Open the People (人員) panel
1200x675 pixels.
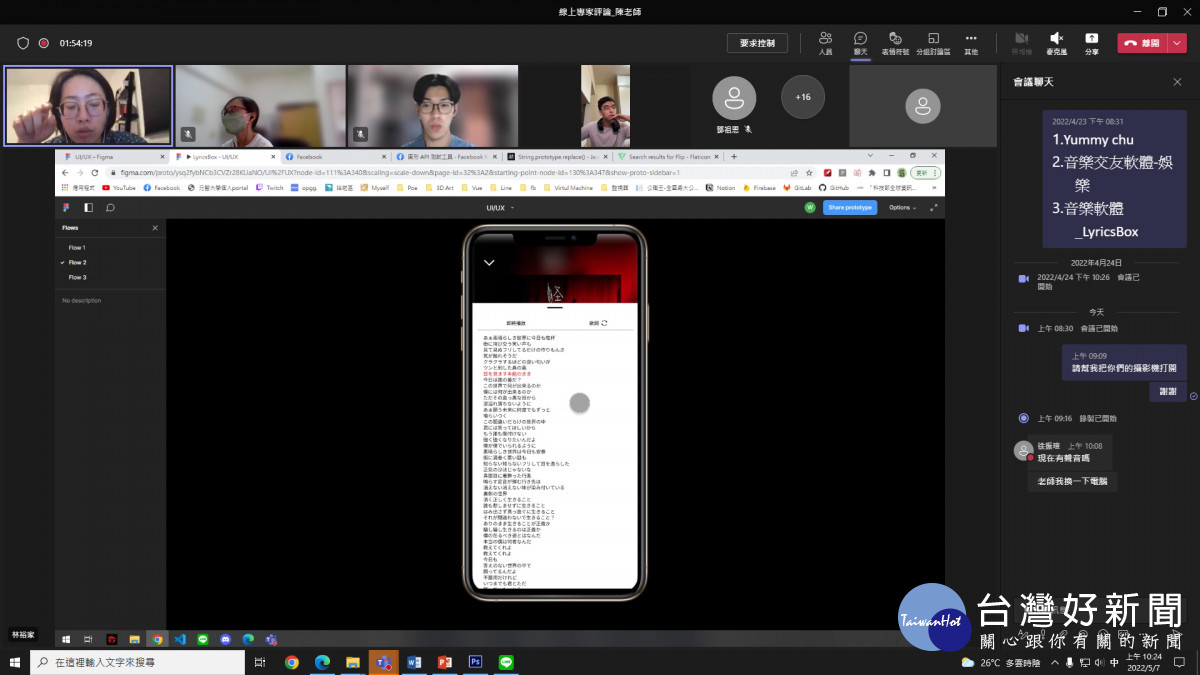pyautogui.click(x=825, y=42)
